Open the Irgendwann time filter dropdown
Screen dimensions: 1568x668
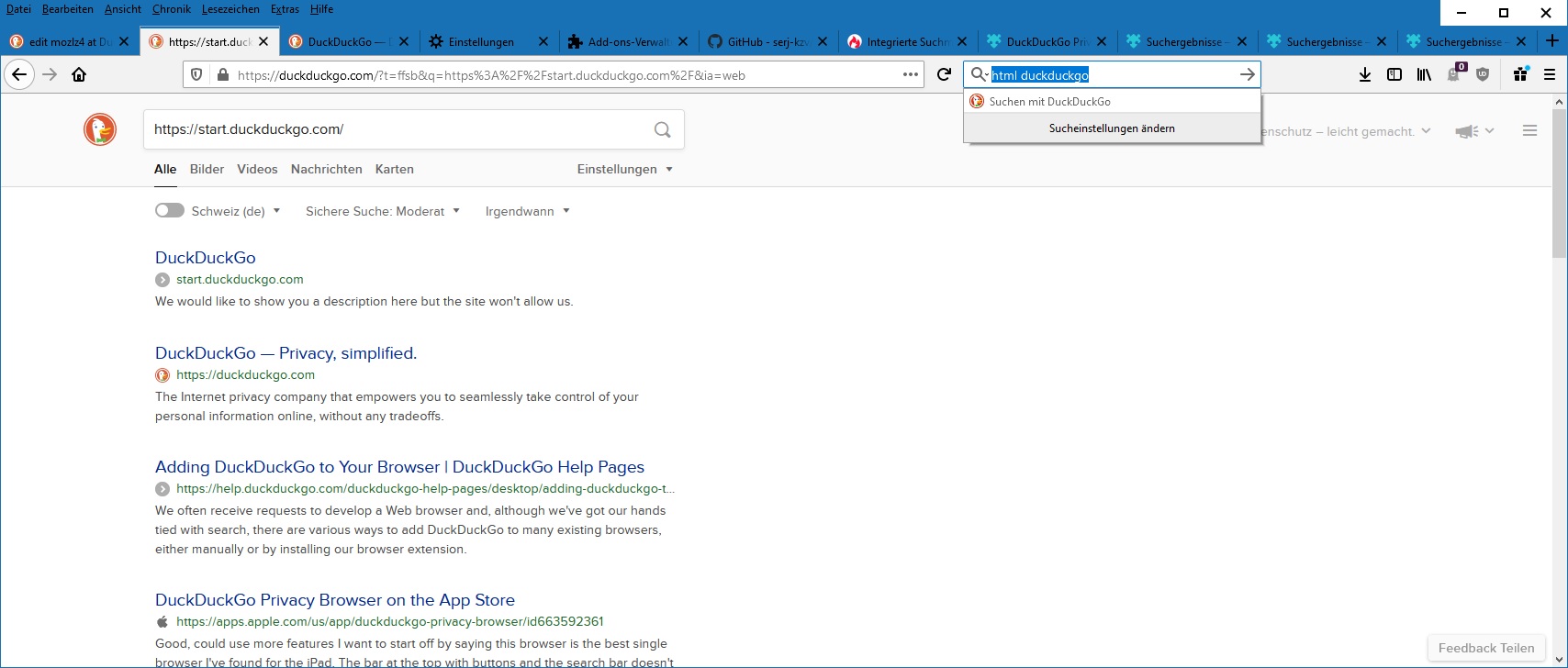(x=527, y=211)
